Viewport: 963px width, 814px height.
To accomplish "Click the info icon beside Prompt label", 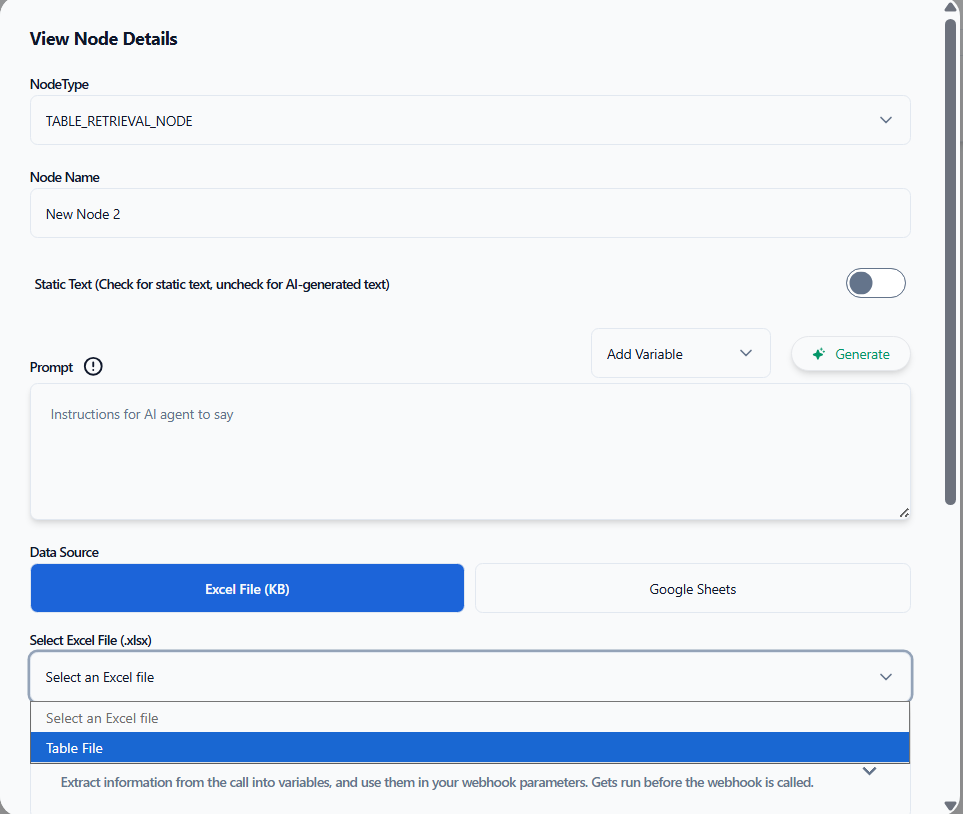I will tap(93, 367).
